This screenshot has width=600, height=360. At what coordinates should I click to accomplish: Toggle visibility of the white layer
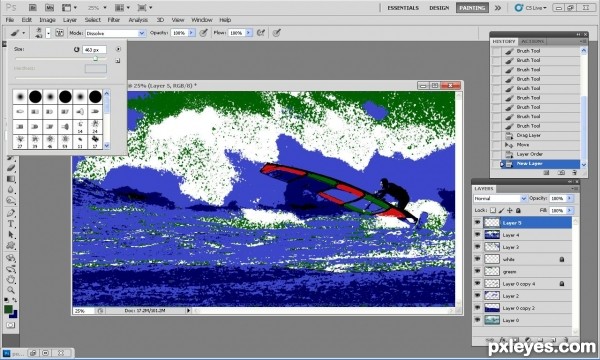point(478,259)
